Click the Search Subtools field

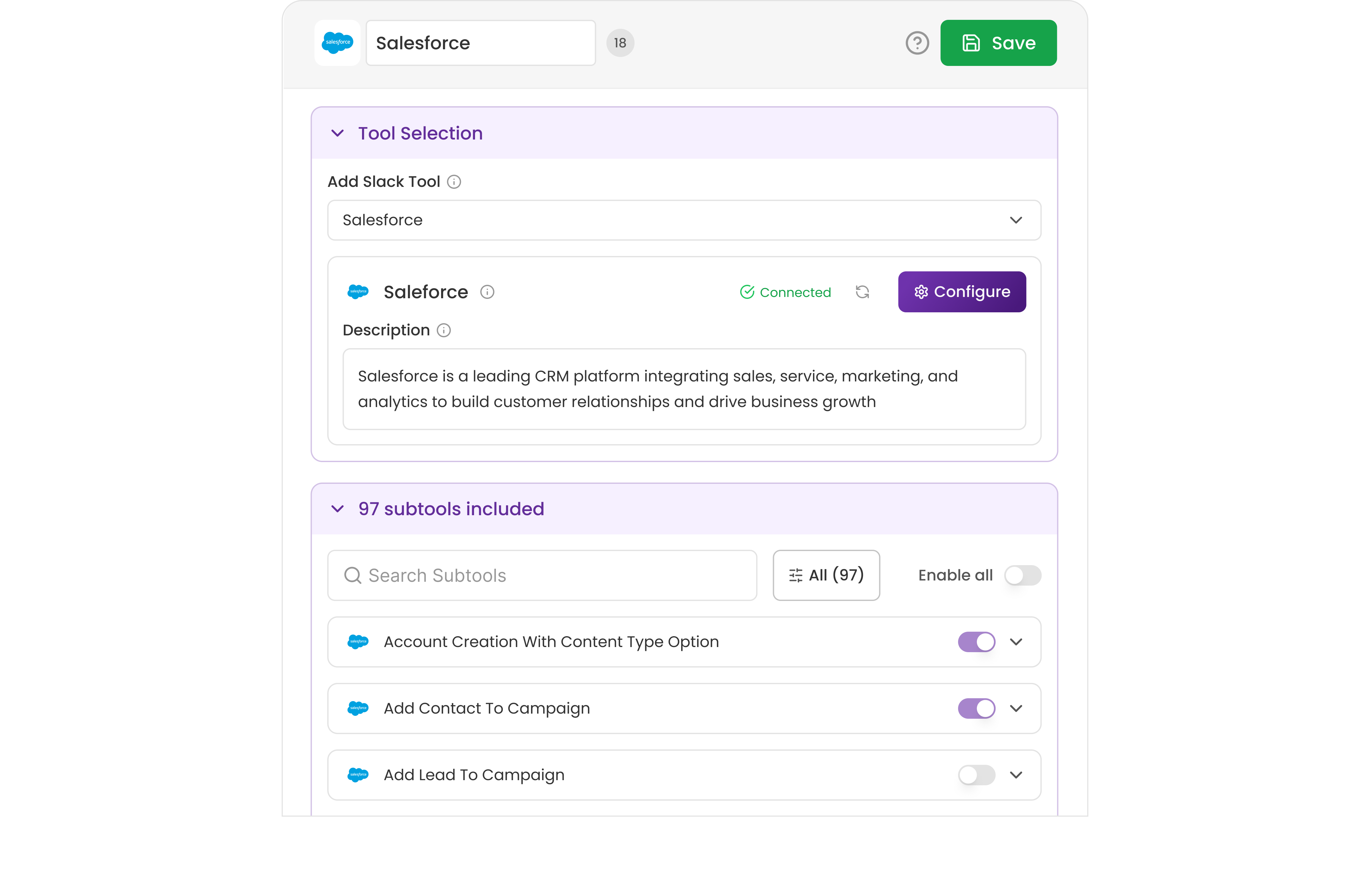coord(542,575)
